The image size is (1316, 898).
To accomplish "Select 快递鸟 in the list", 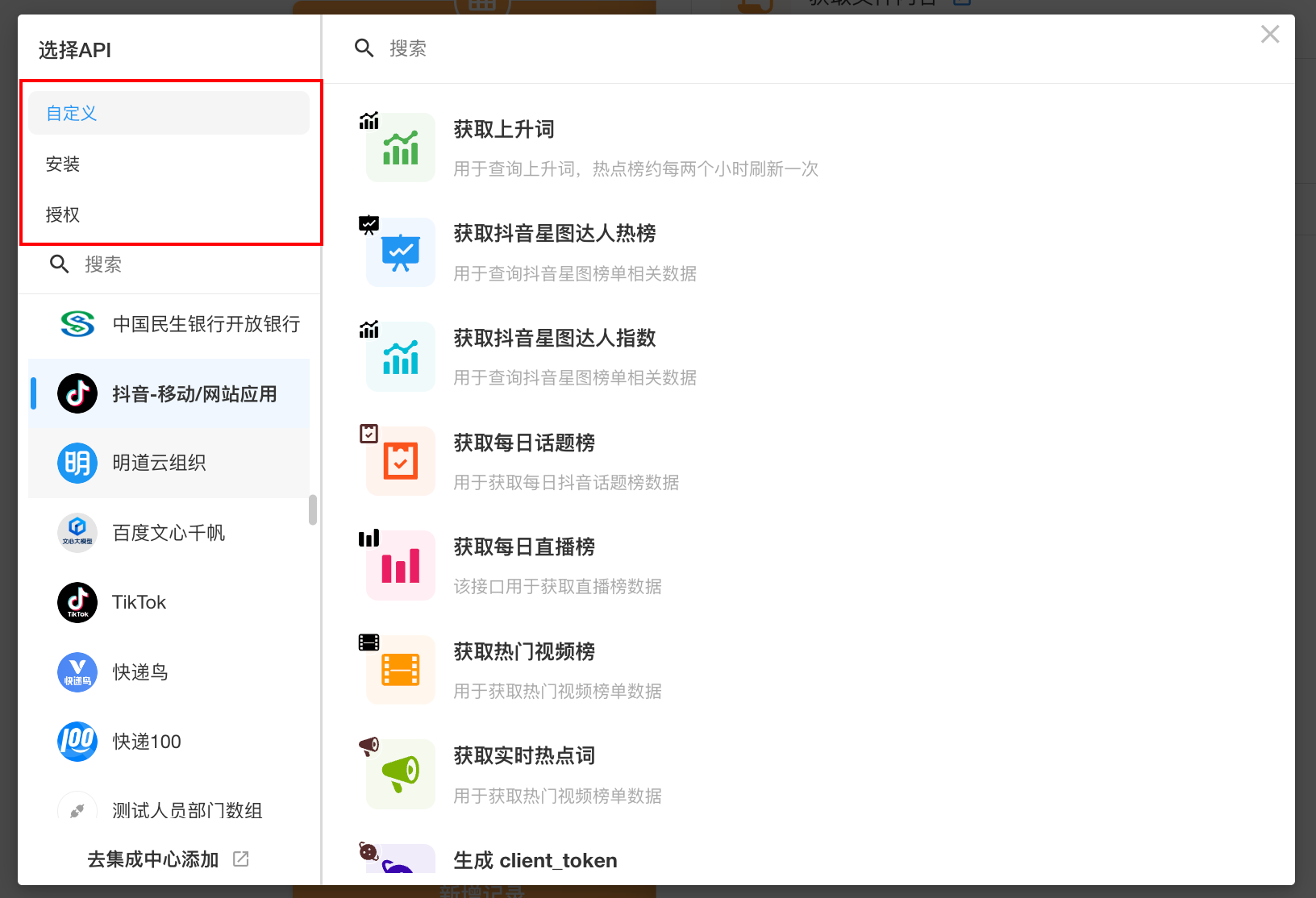I will (x=169, y=672).
